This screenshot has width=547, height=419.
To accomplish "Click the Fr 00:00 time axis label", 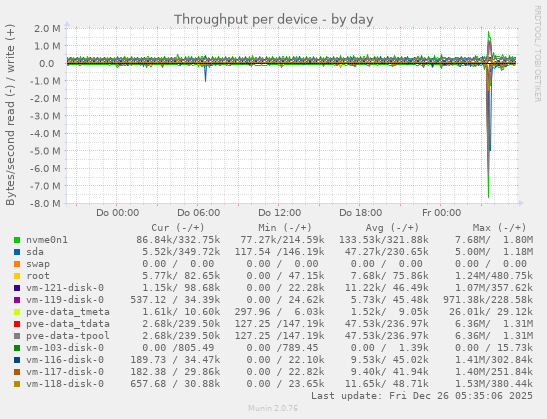I will pyautogui.click(x=442, y=213).
